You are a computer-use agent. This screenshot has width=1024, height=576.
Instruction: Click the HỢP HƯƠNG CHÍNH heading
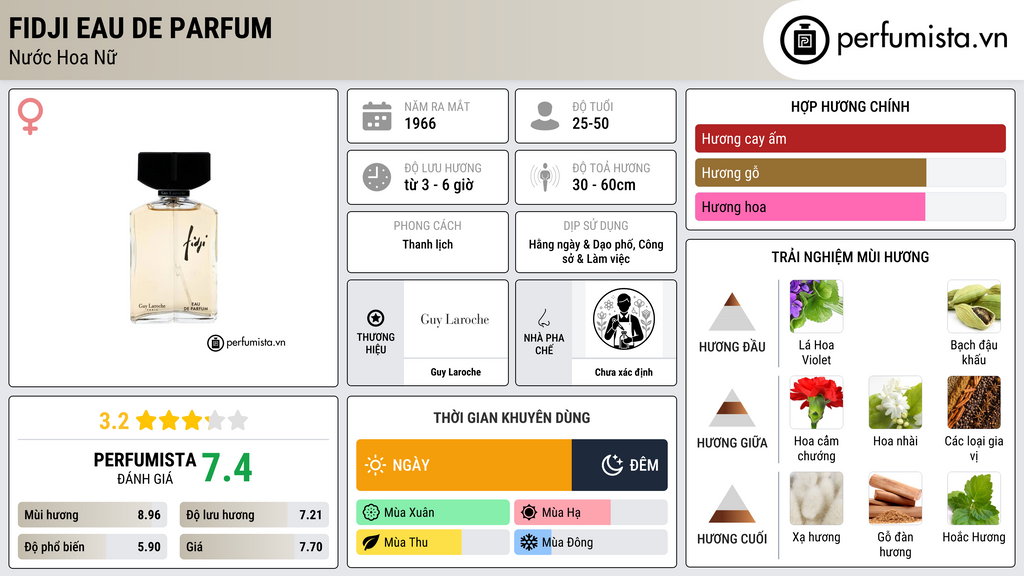coord(850,106)
